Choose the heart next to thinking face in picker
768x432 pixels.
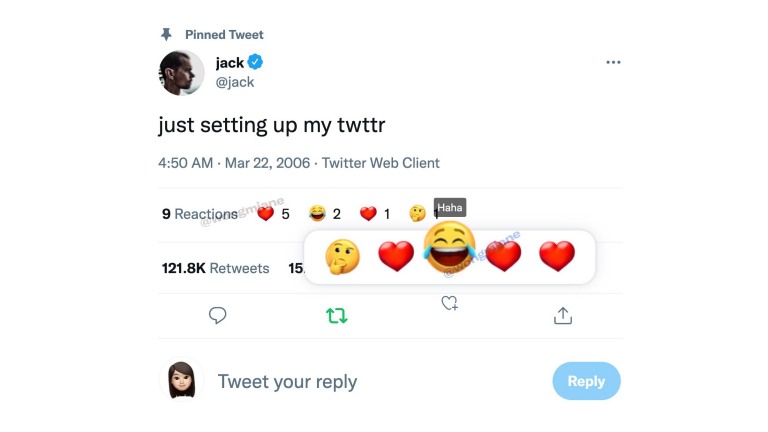[x=396, y=257]
